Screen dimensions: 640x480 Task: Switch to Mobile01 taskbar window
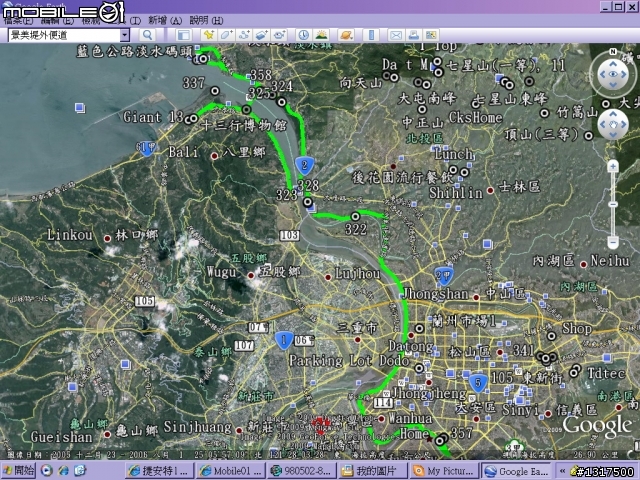230,471
